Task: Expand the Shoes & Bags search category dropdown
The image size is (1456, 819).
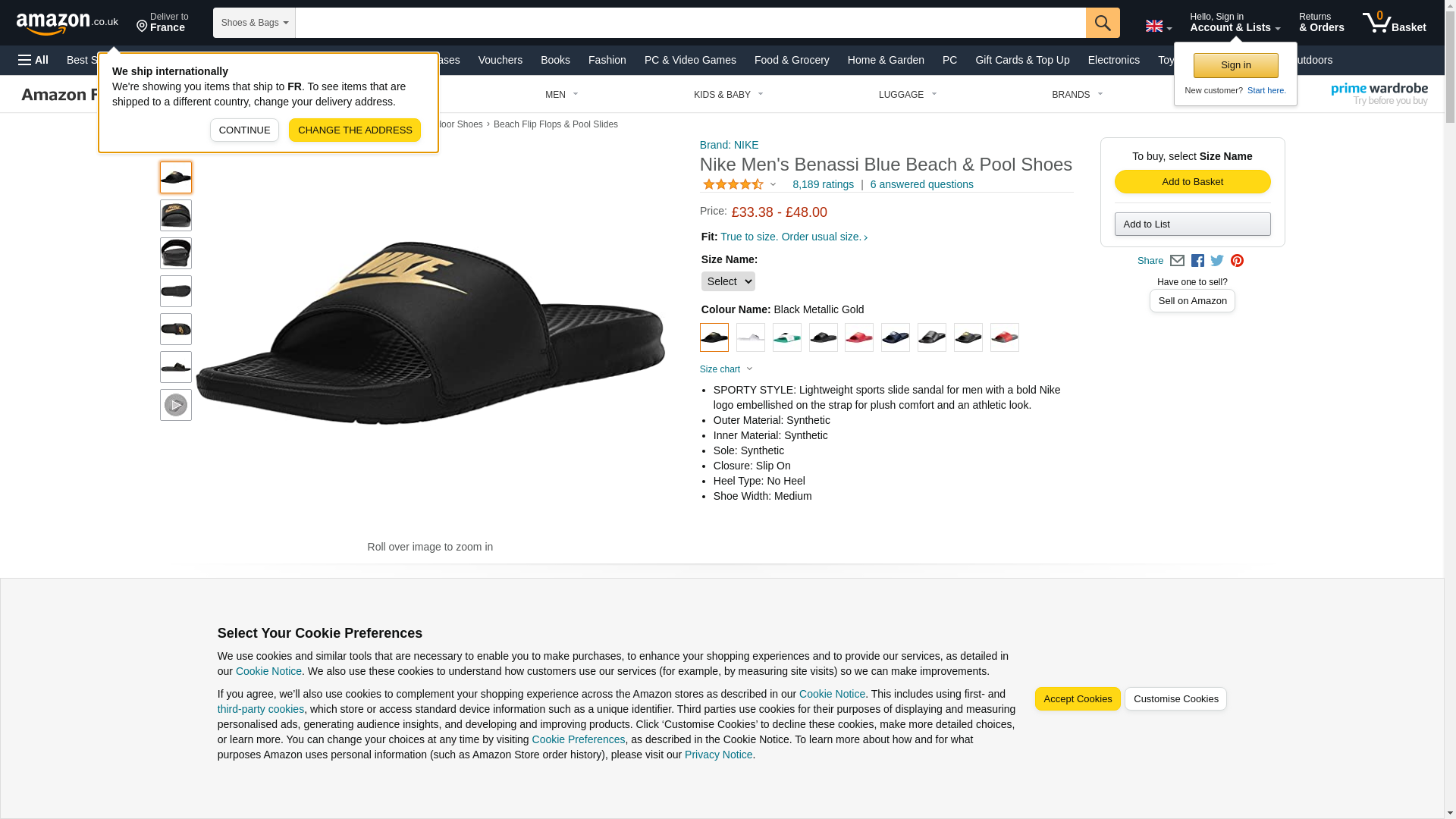Action: 254,23
